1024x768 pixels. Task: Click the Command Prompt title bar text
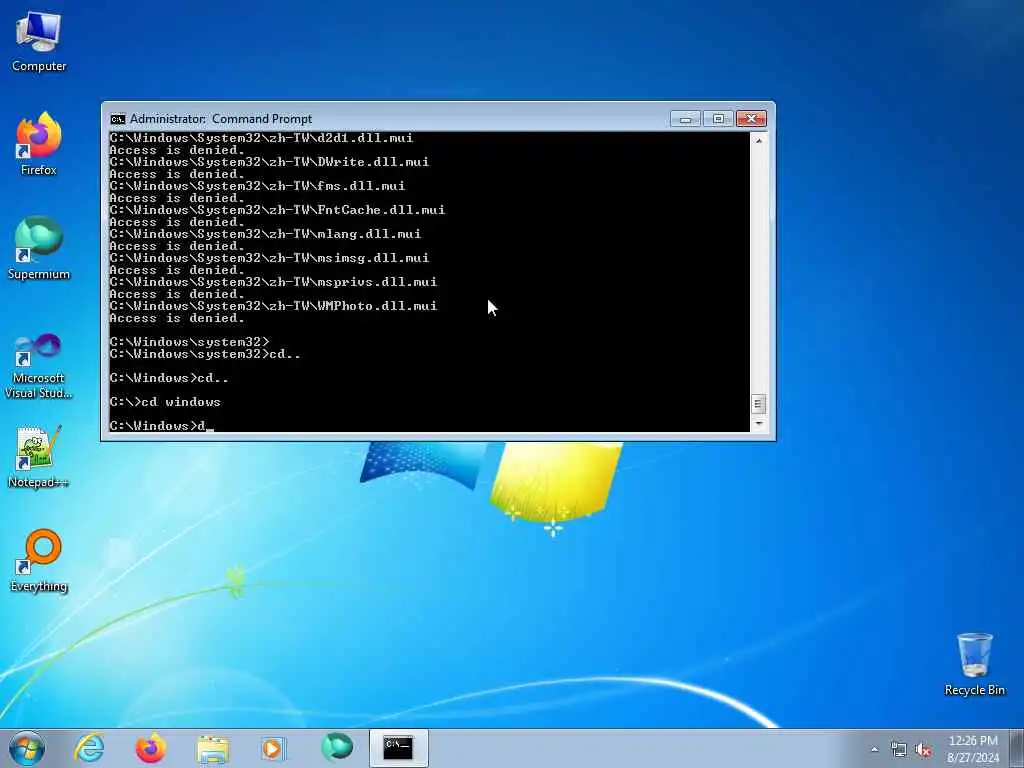[x=221, y=119]
